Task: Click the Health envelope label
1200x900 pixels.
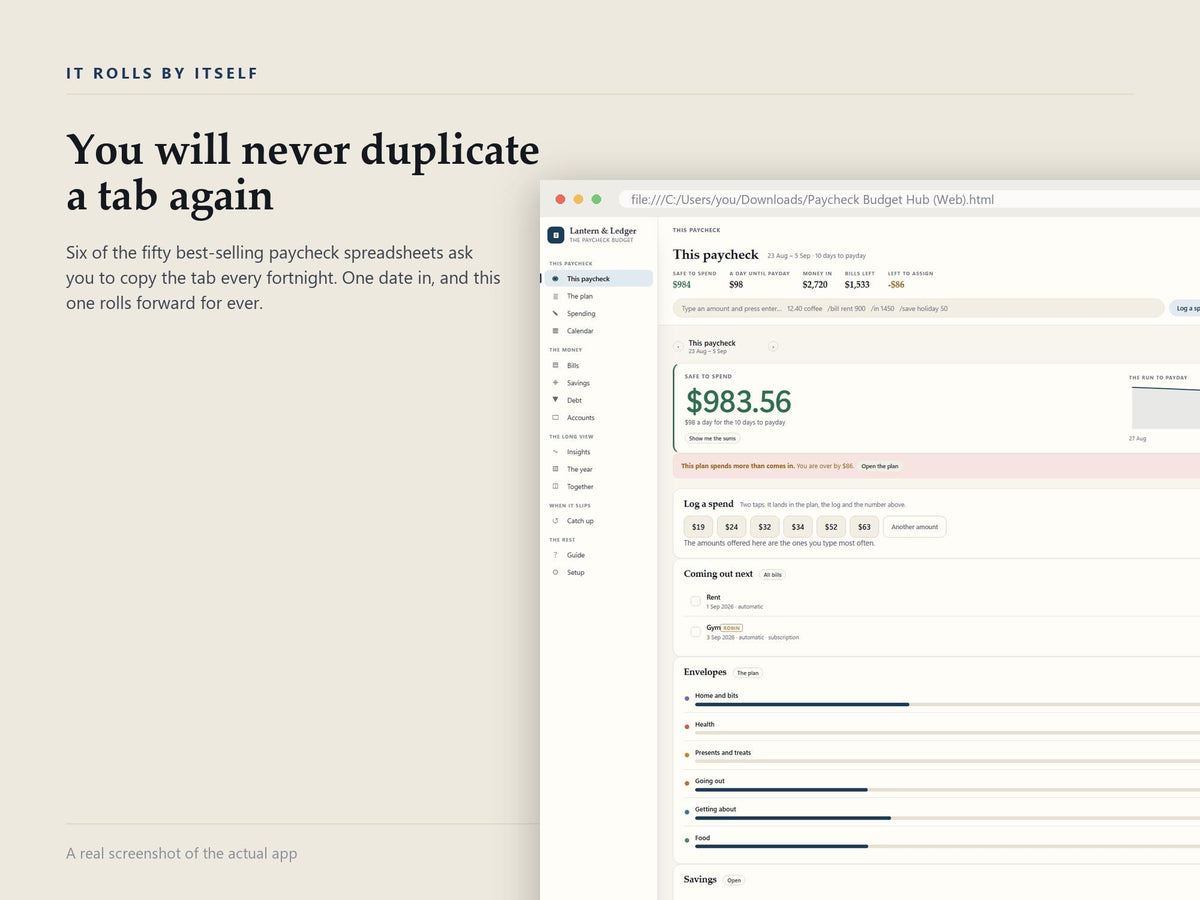Action: point(705,724)
